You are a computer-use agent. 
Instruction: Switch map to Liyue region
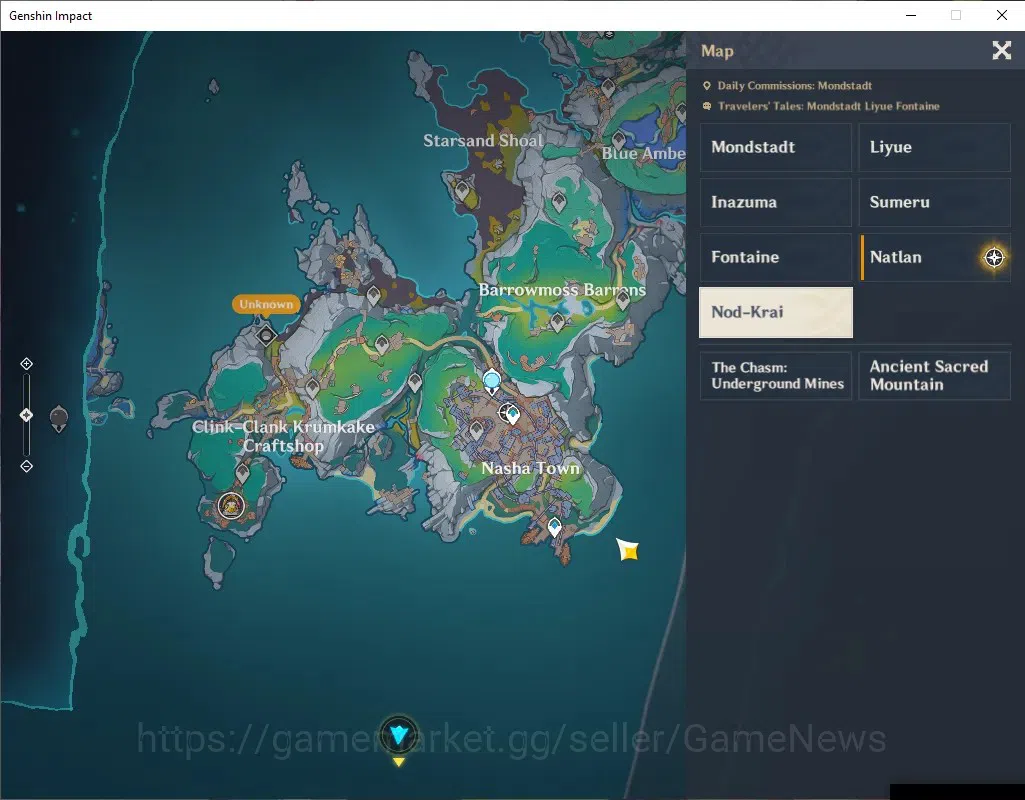934,147
